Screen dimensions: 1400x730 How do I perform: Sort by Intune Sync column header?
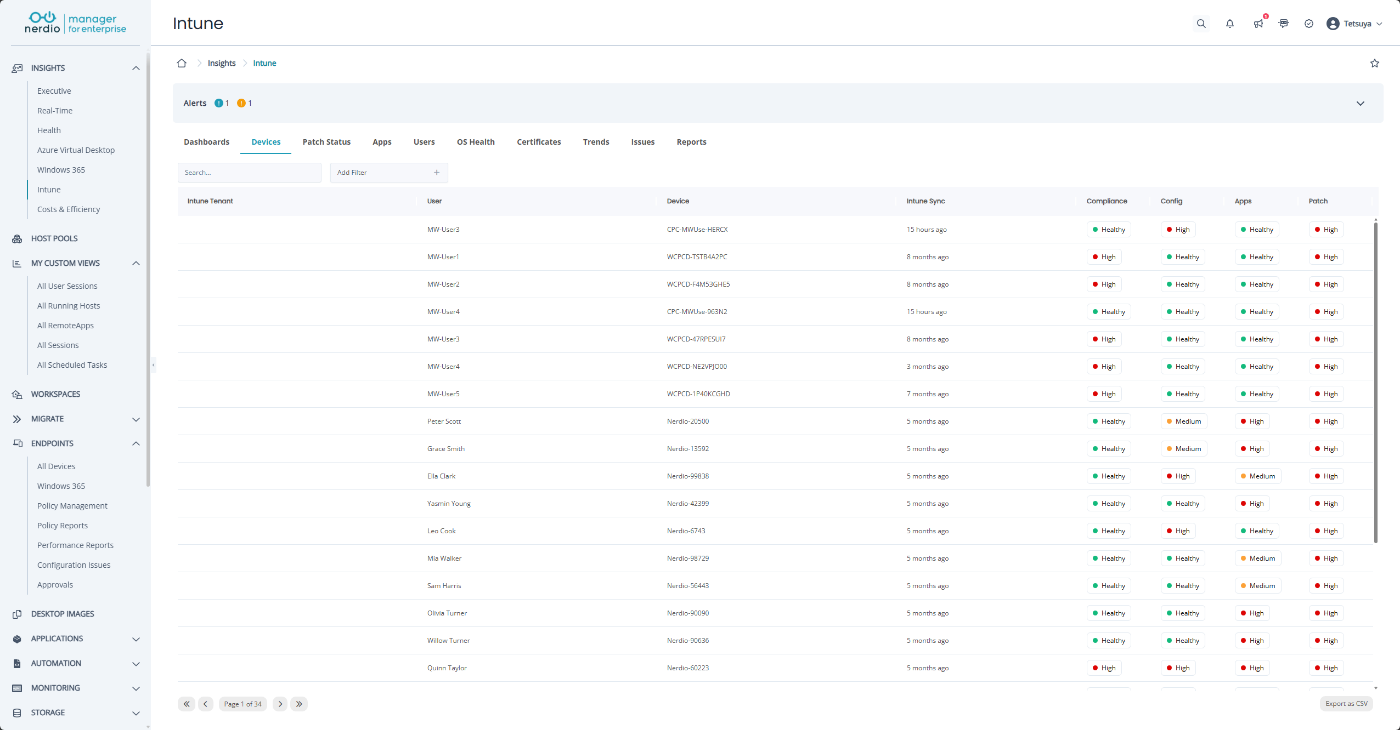click(926, 201)
